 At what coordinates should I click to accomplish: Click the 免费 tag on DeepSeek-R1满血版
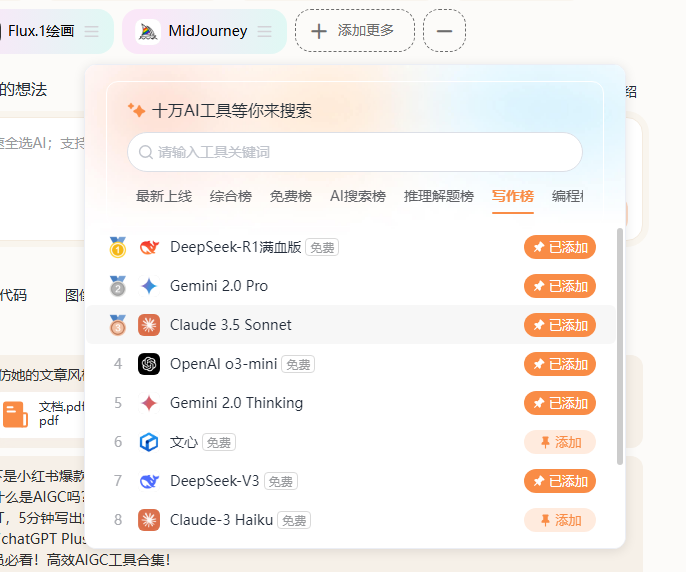(322, 248)
